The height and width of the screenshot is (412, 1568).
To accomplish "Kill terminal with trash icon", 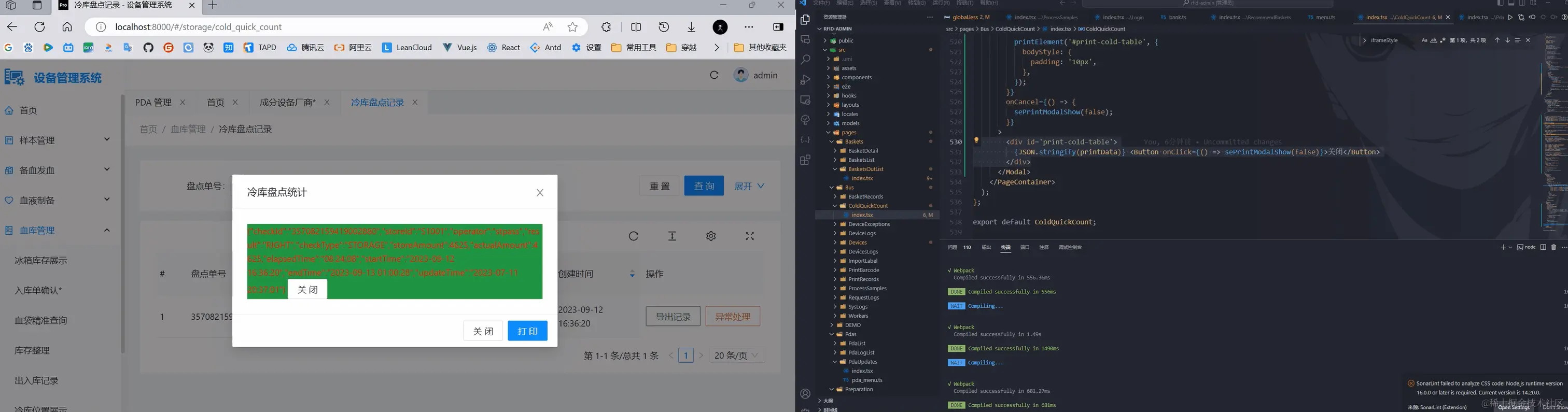I will tap(1553, 247).
